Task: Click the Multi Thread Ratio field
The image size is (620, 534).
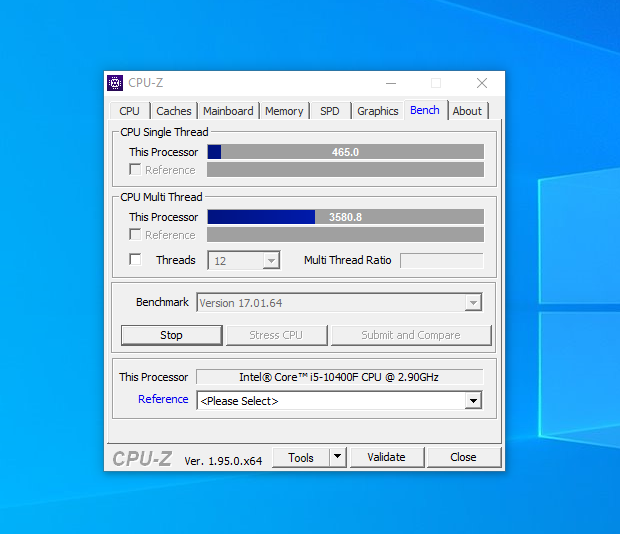Action: click(442, 260)
